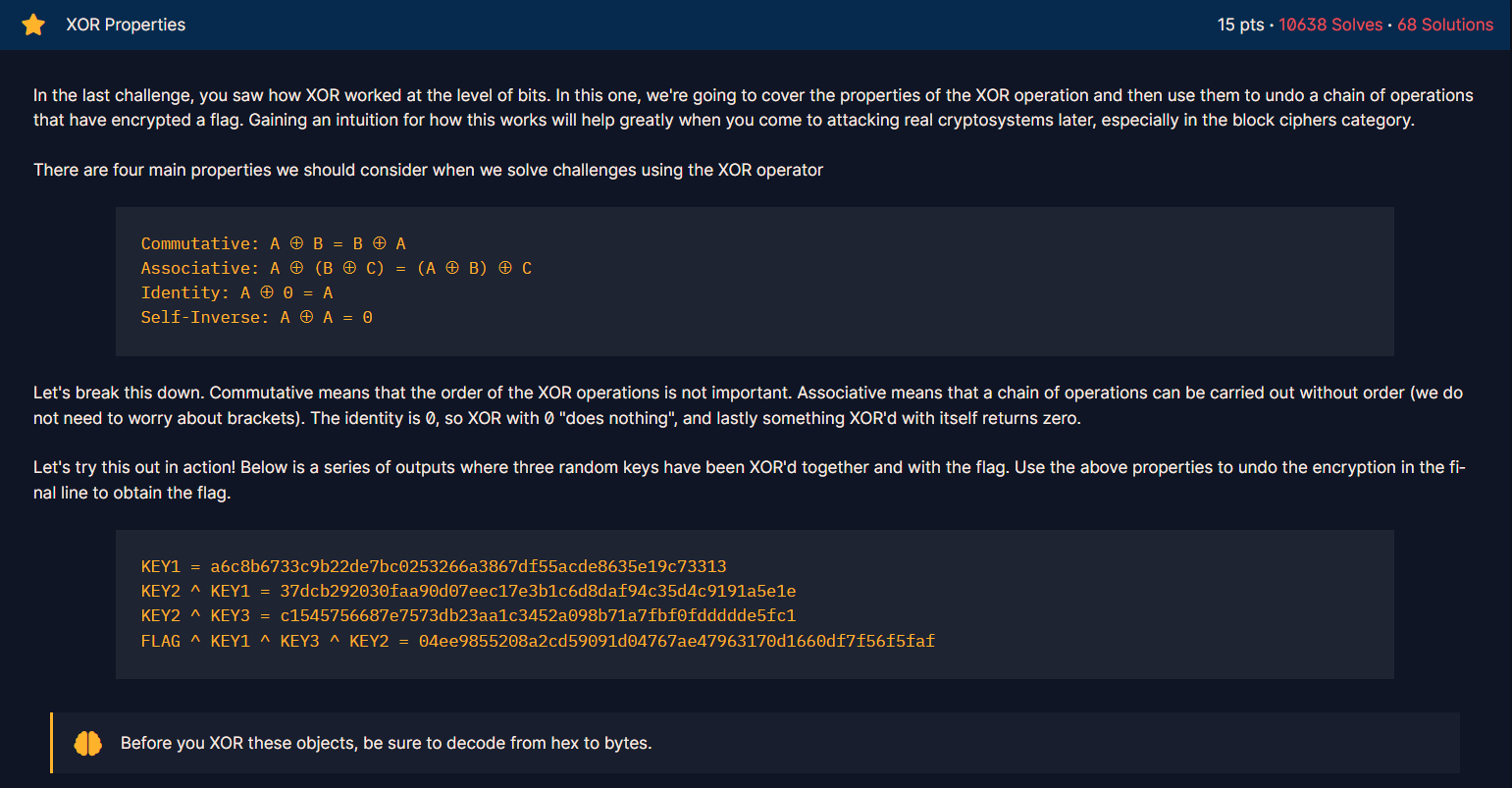Select the XOR Properties challenge title
Screen dimensions: 1512x788
point(126,25)
